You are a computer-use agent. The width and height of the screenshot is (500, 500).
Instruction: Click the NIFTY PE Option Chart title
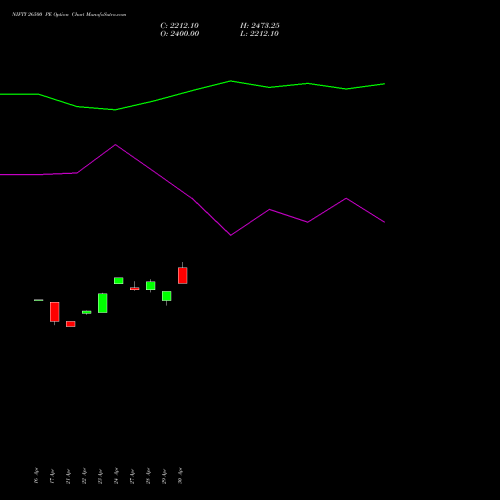pos(69,15)
